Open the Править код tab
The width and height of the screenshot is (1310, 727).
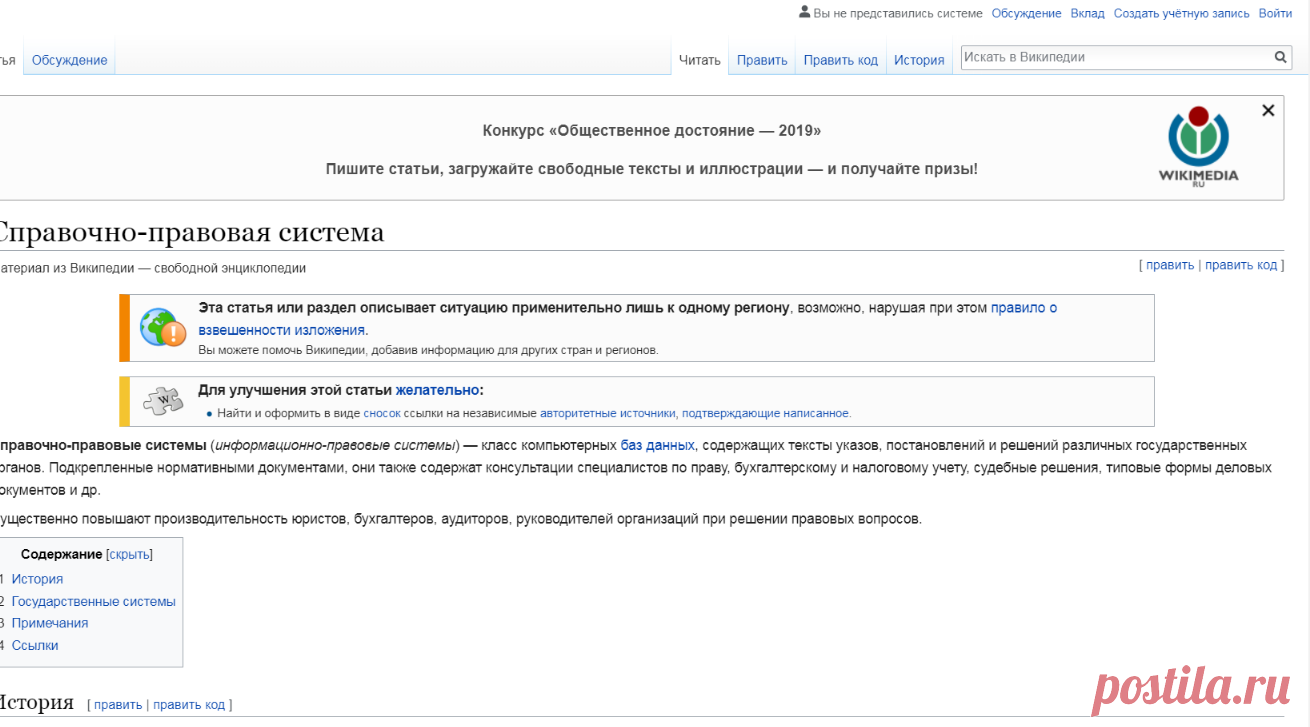(x=841, y=60)
